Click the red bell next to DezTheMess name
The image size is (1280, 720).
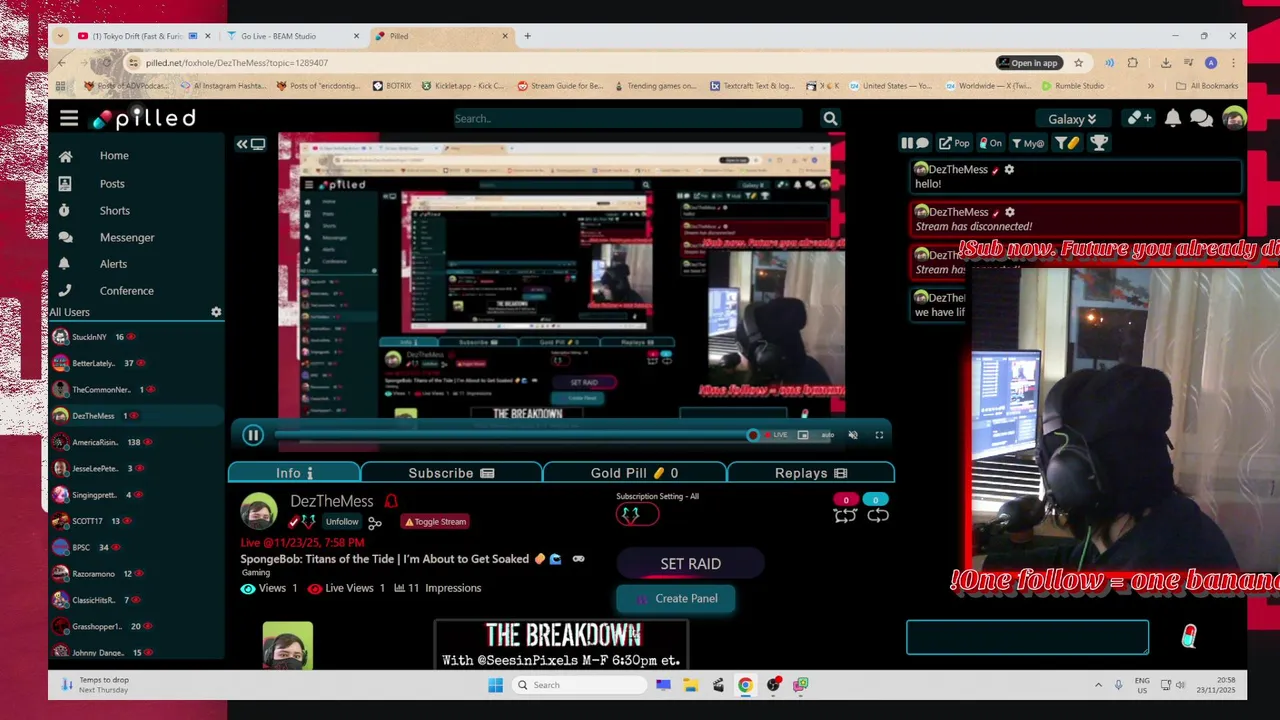391,501
